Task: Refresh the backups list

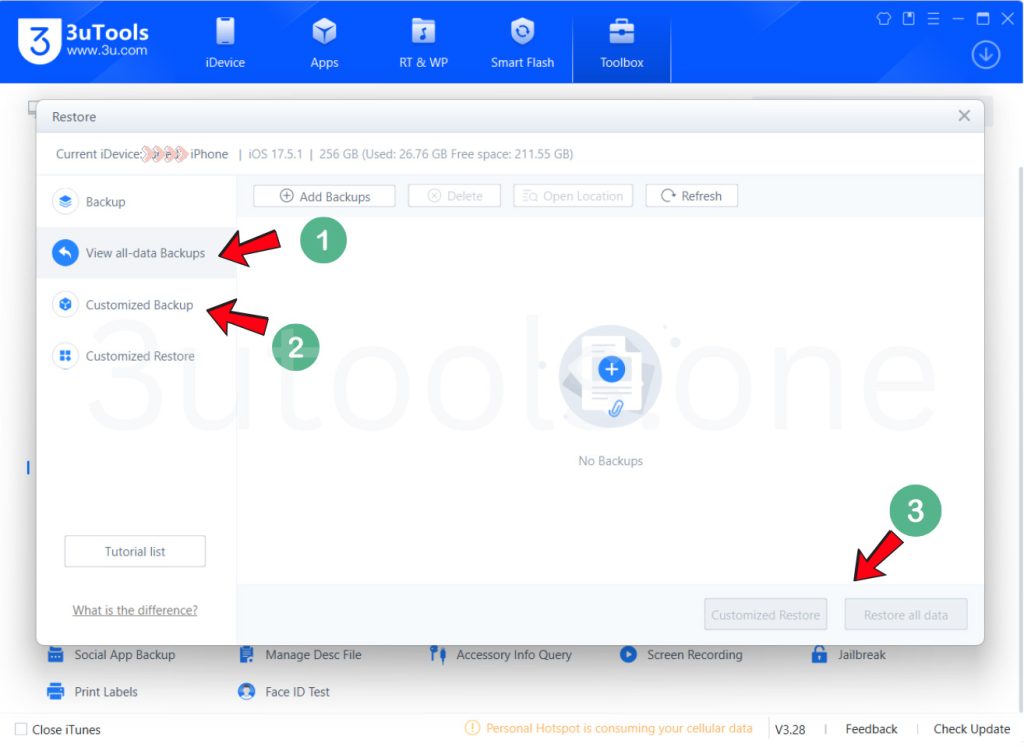Action: 691,196
